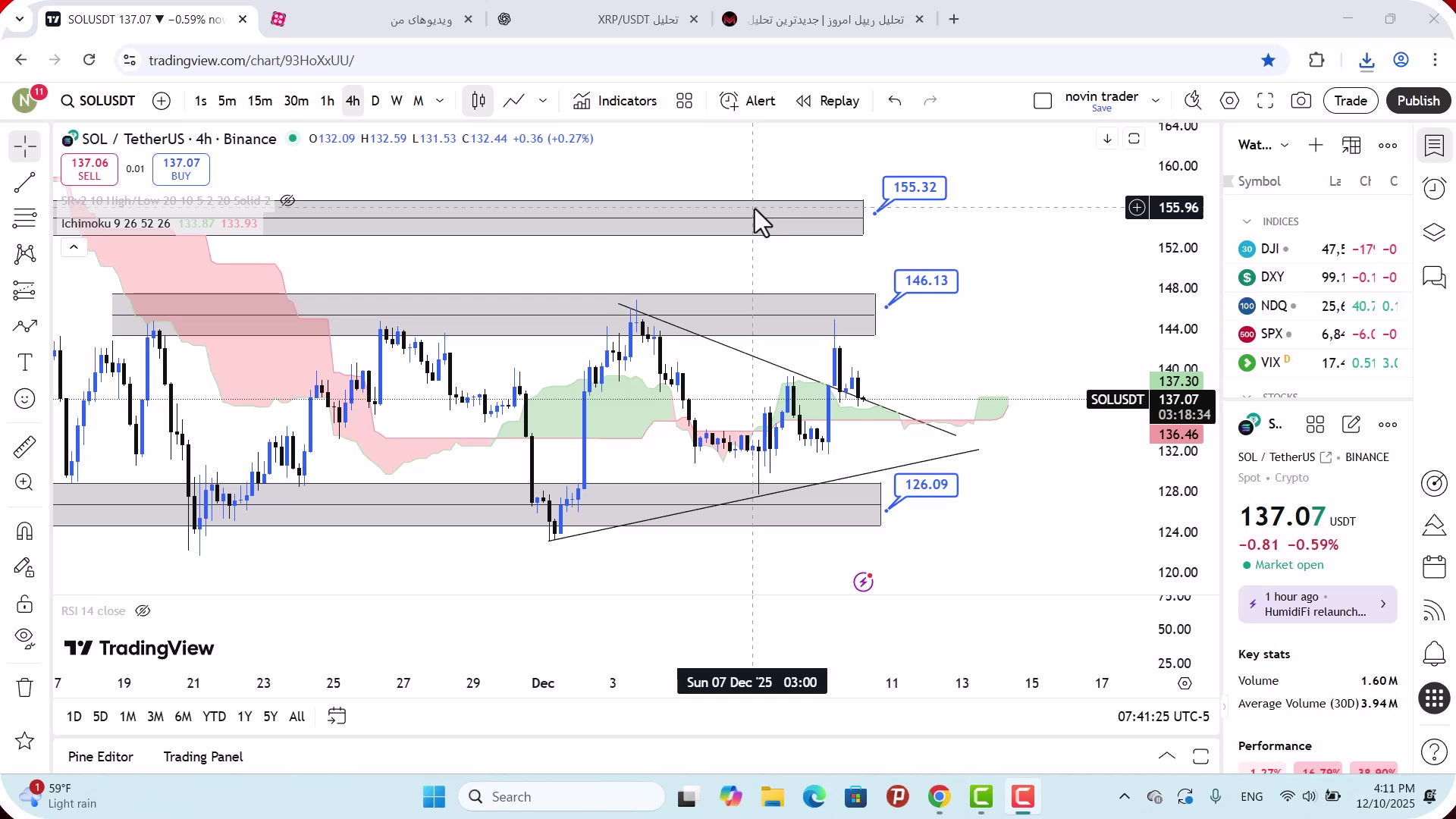Take a chart snapshot with camera
This screenshot has width=1456, height=819.
(1301, 101)
